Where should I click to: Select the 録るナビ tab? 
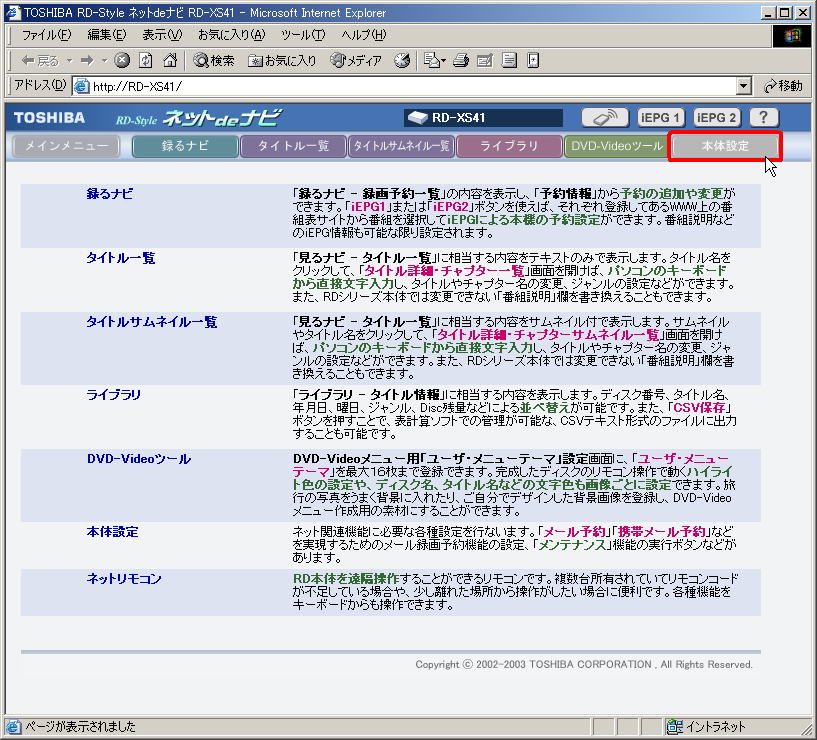[x=185, y=146]
